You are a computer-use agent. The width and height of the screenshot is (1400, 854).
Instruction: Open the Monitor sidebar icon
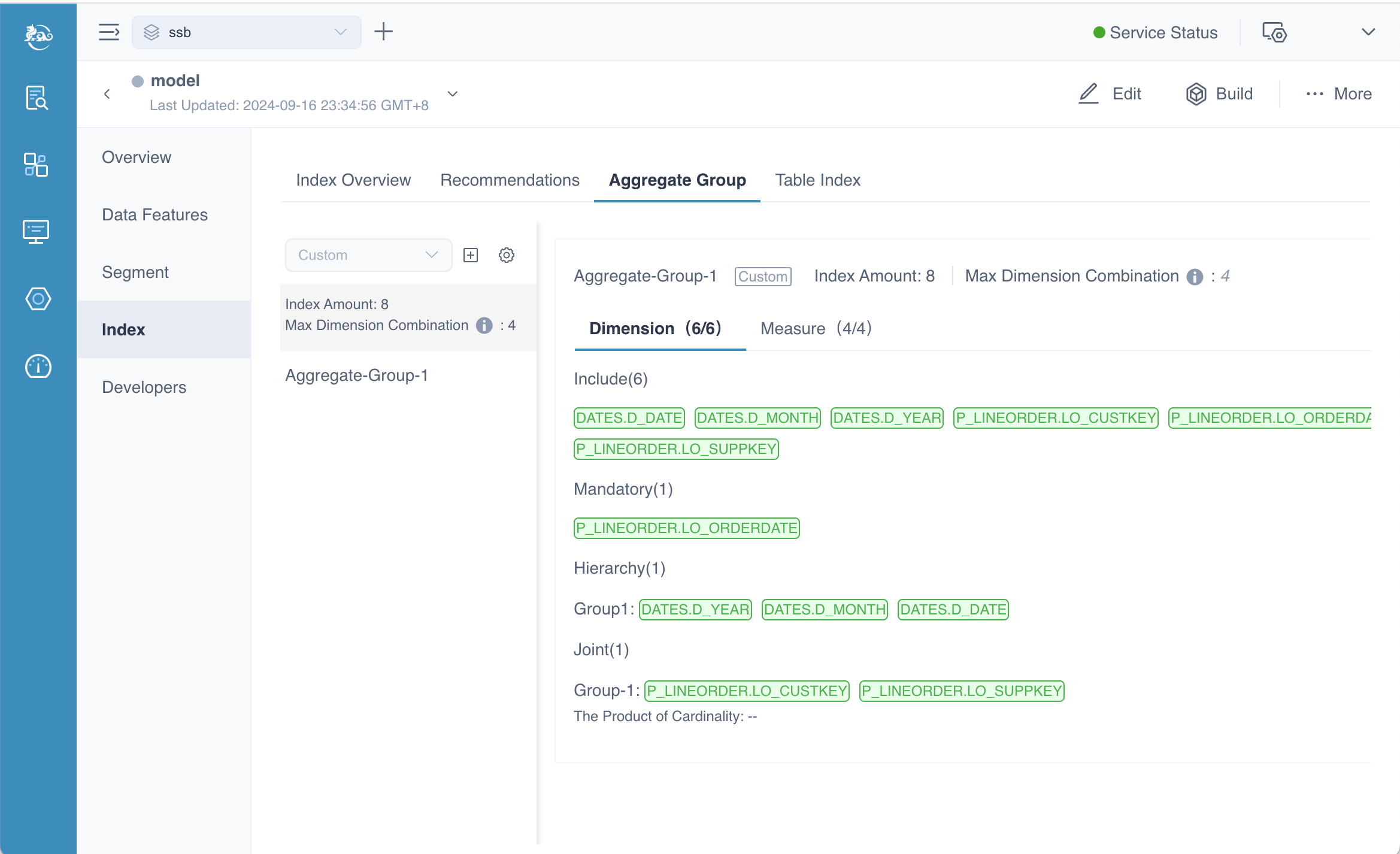pyautogui.click(x=36, y=231)
